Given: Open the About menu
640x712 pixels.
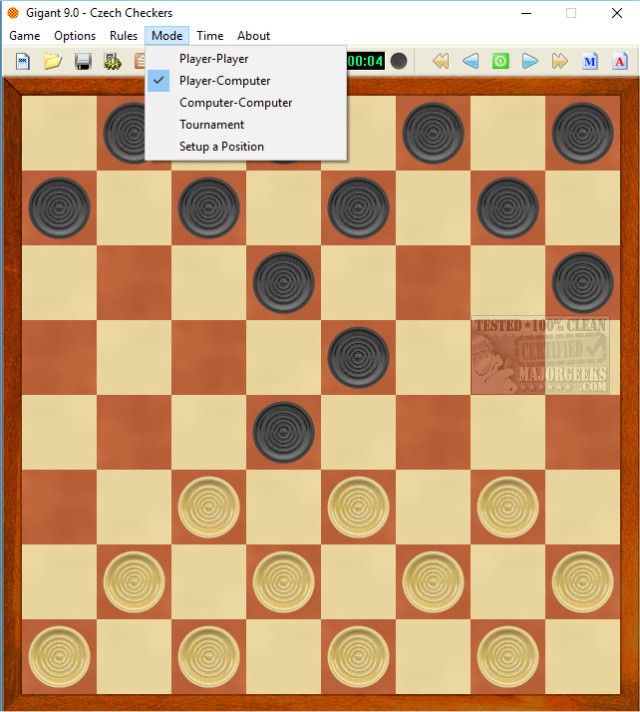Looking at the screenshot, I should pos(253,35).
